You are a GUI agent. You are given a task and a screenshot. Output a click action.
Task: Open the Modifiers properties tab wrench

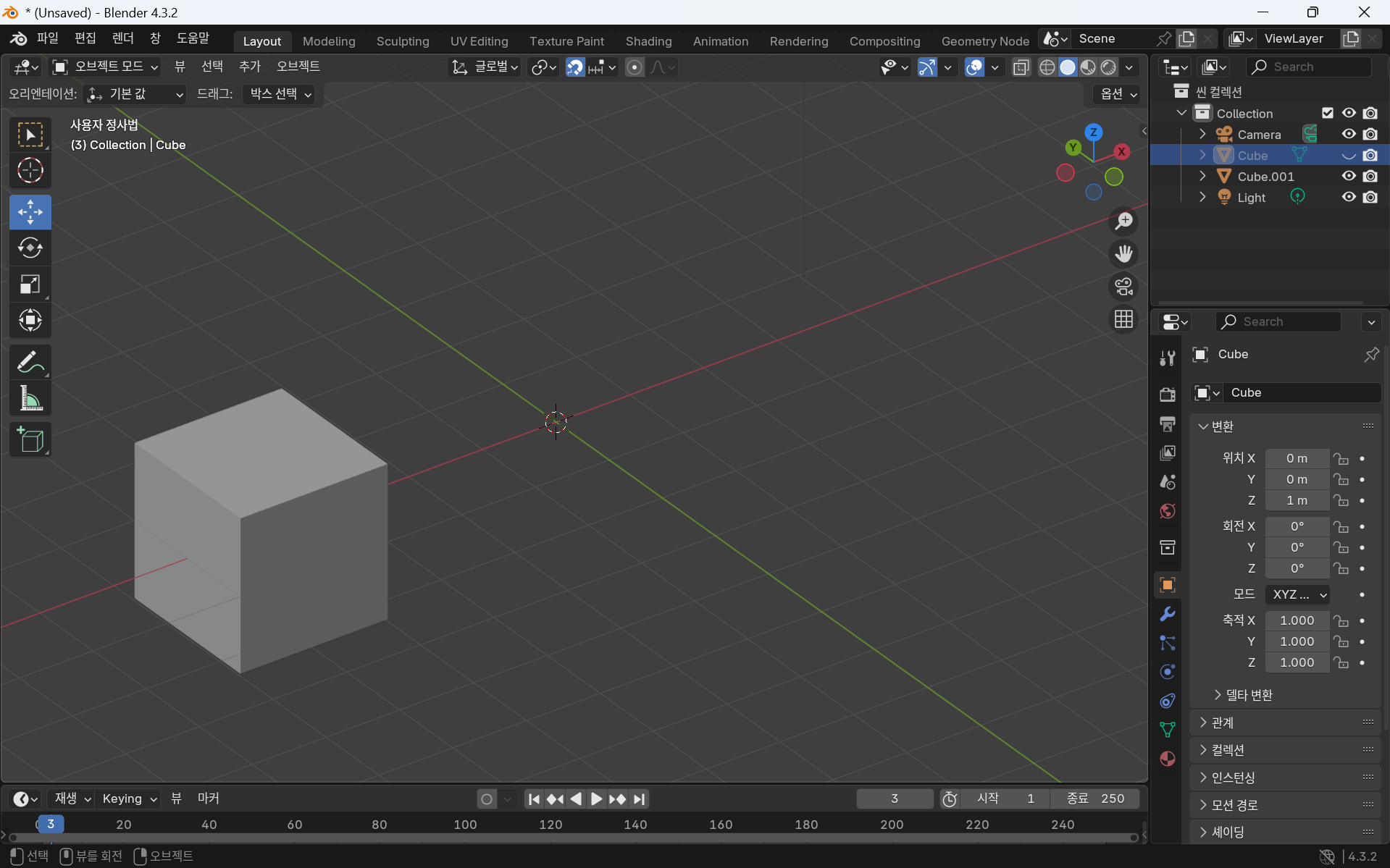point(1167,614)
